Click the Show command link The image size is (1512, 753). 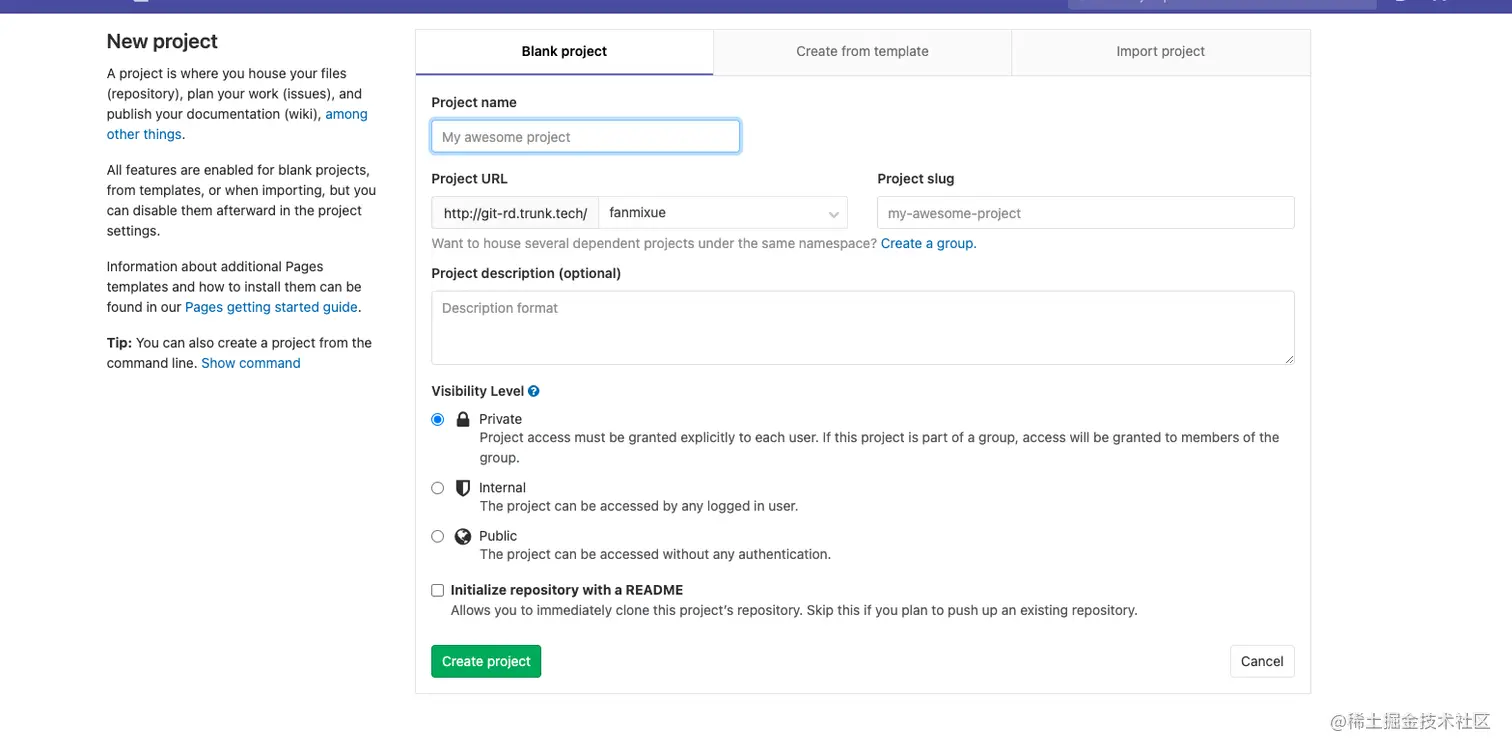251,363
